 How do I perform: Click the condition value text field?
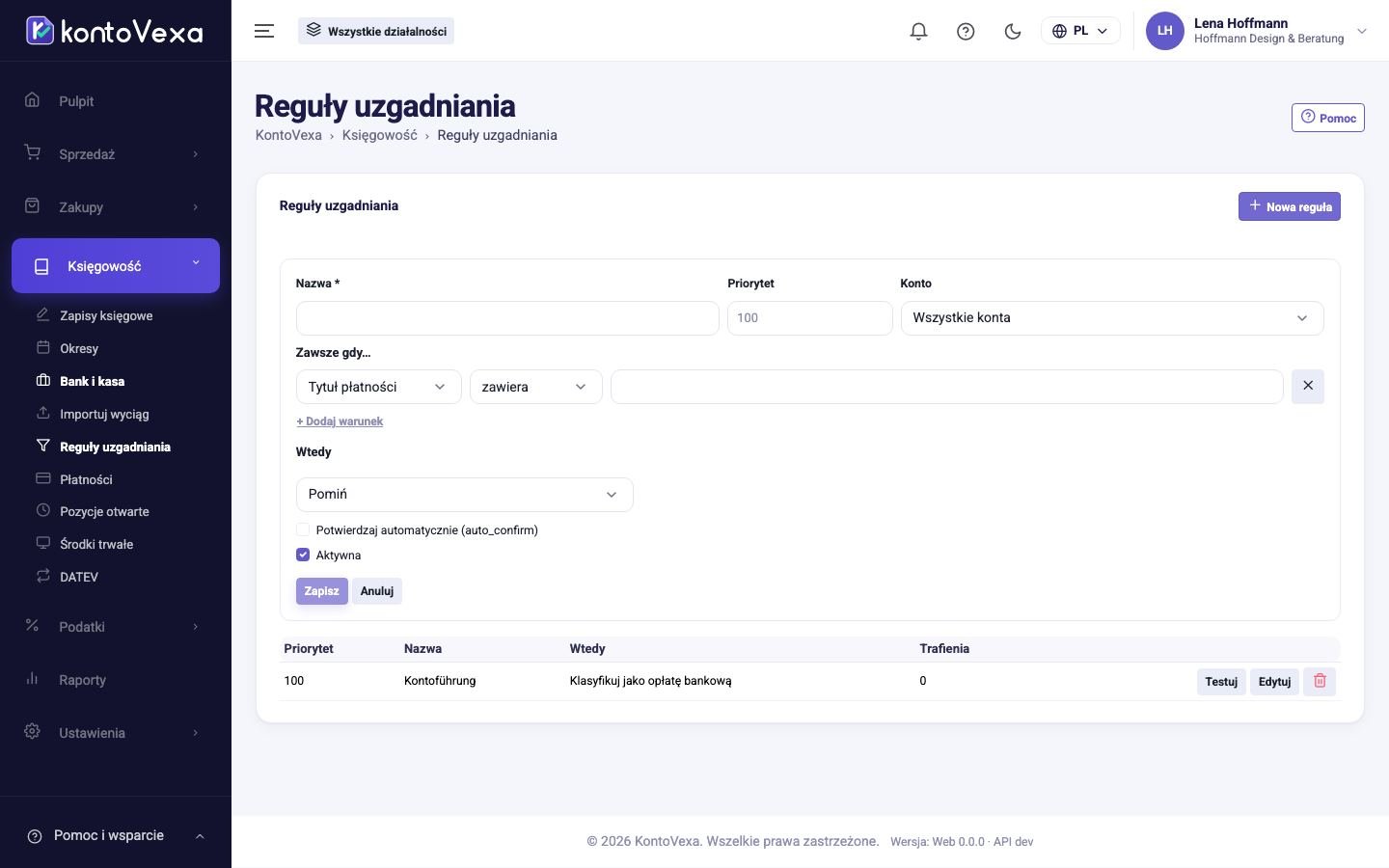(946, 387)
